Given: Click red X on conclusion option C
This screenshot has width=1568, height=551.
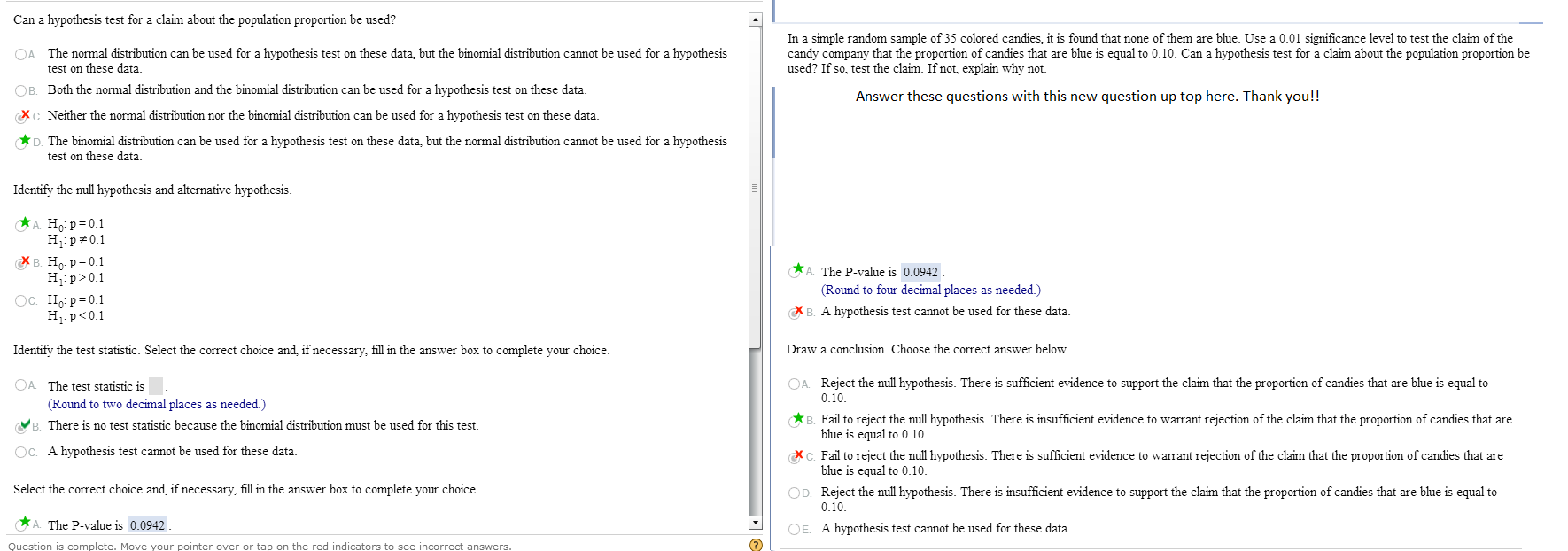Looking at the screenshot, I should pos(799,454).
